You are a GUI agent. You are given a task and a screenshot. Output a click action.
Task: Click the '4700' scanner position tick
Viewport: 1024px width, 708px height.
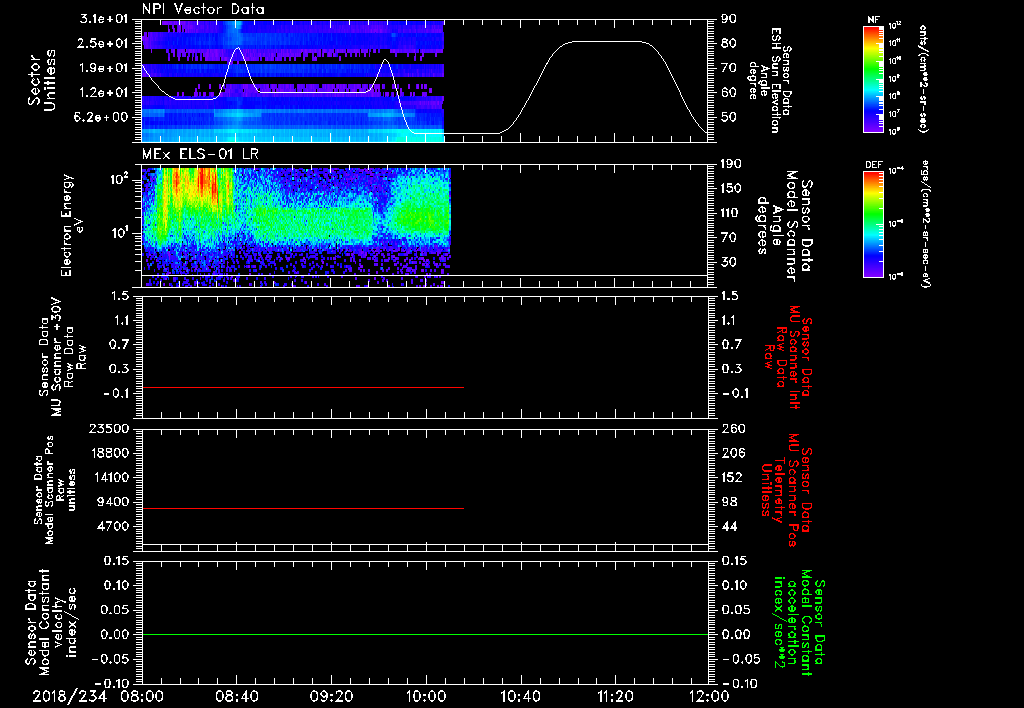(112, 526)
